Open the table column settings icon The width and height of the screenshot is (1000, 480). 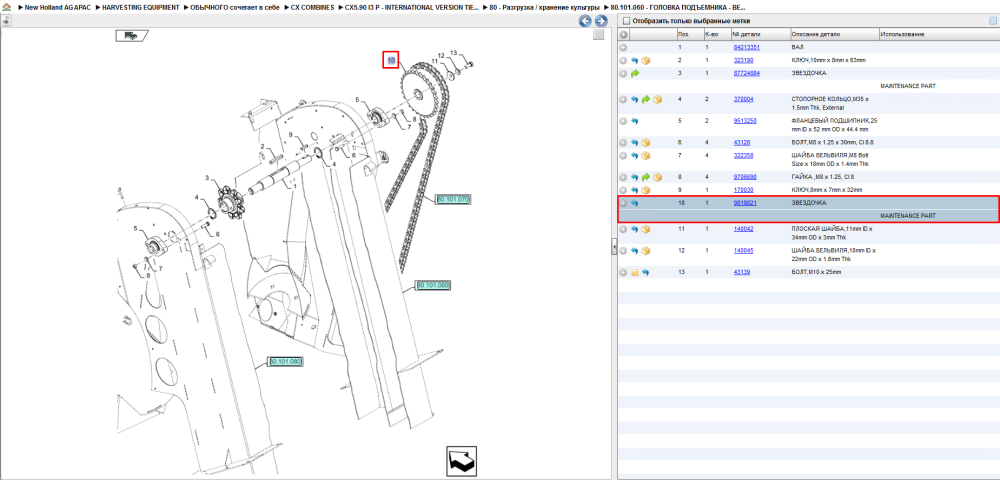[x=992, y=20]
